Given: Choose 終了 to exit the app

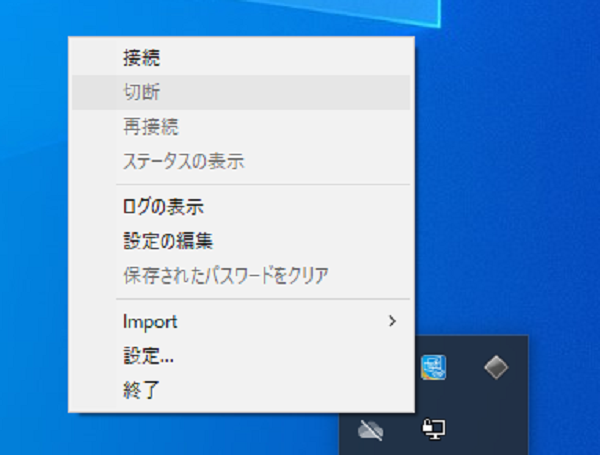Looking at the screenshot, I should tap(241, 390).
